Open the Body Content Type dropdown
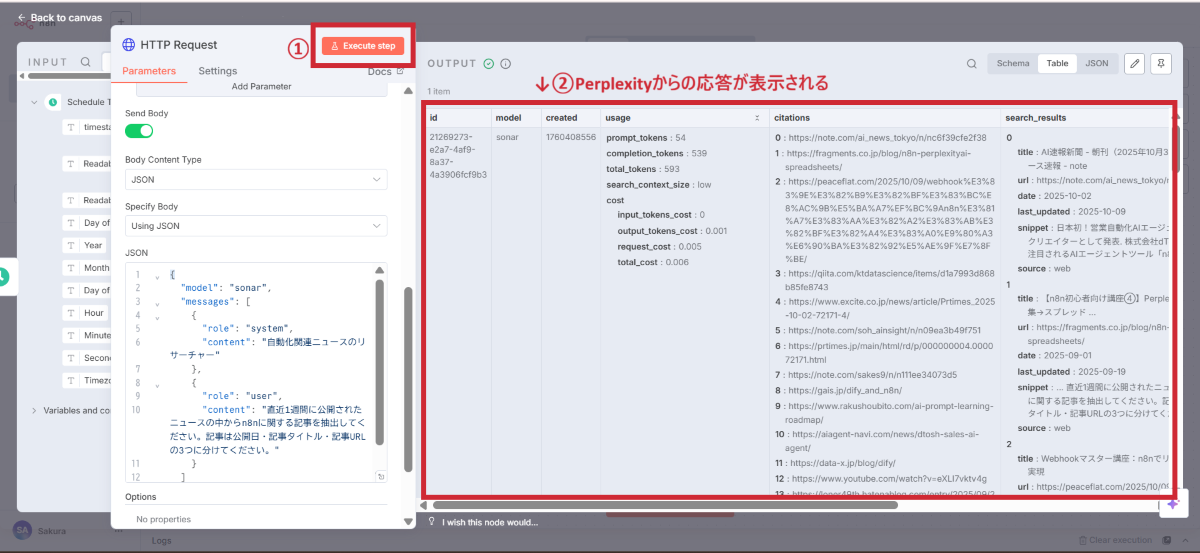 point(256,179)
